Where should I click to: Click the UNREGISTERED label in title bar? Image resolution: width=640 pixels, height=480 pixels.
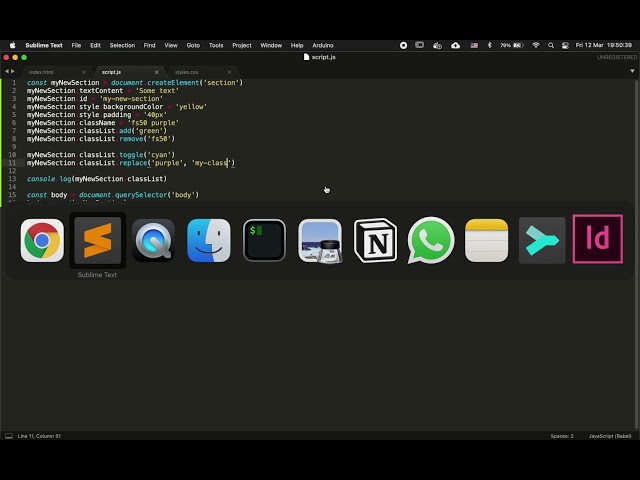(617, 57)
